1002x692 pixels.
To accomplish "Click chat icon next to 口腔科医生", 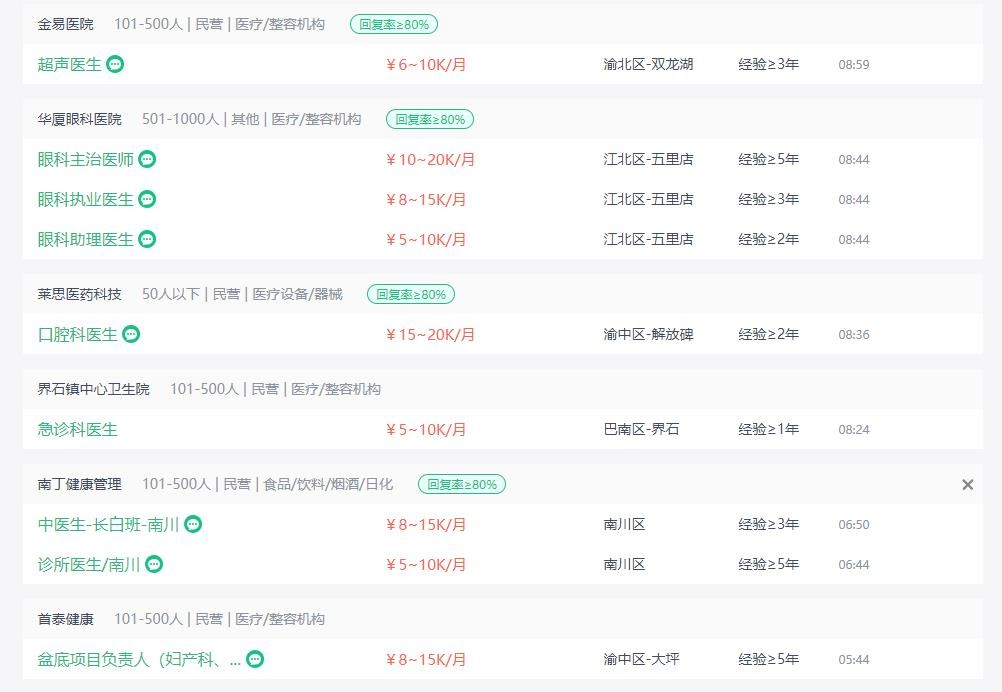I will tap(131, 334).
